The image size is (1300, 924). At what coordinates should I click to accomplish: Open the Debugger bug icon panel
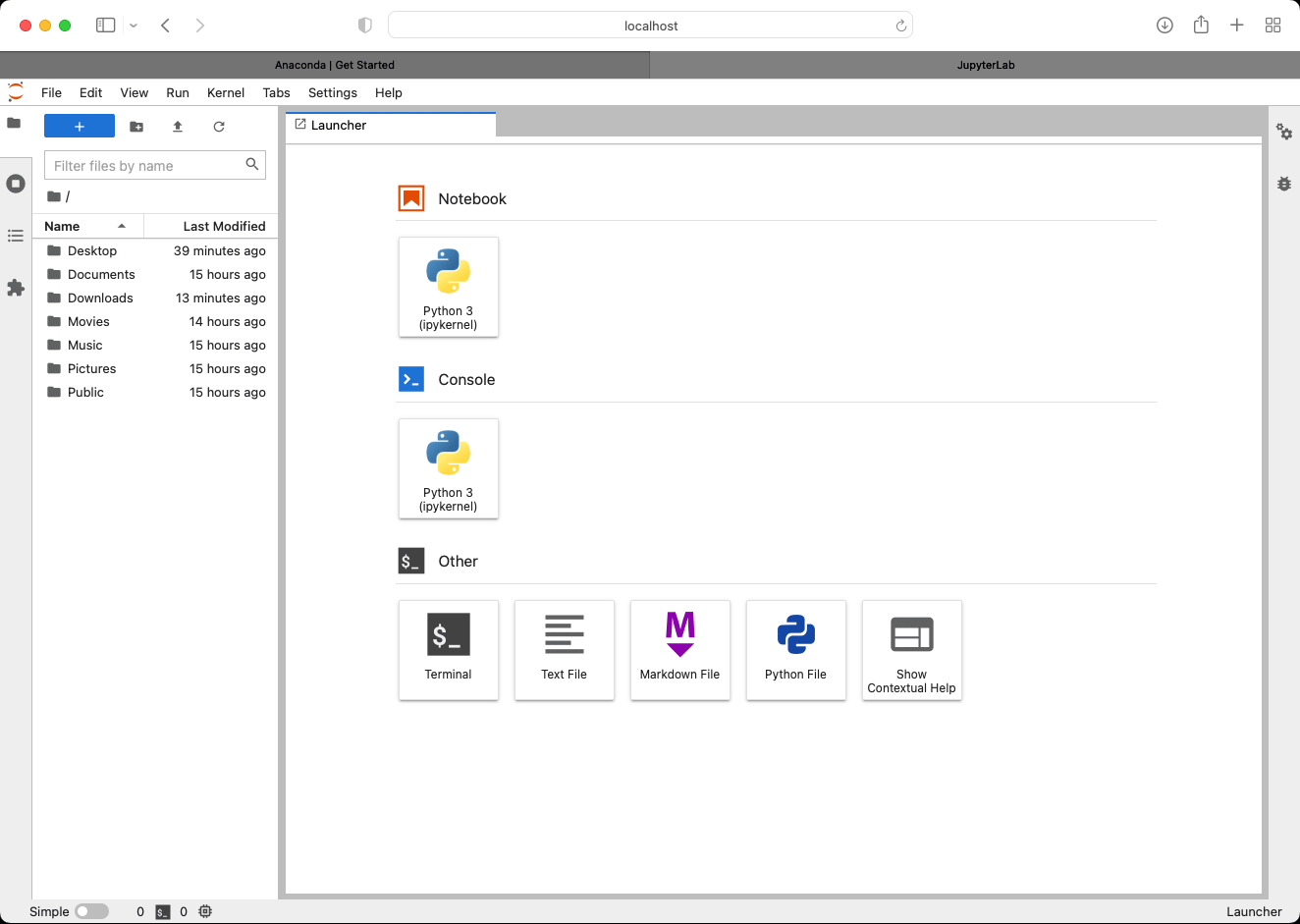[1283, 184]
